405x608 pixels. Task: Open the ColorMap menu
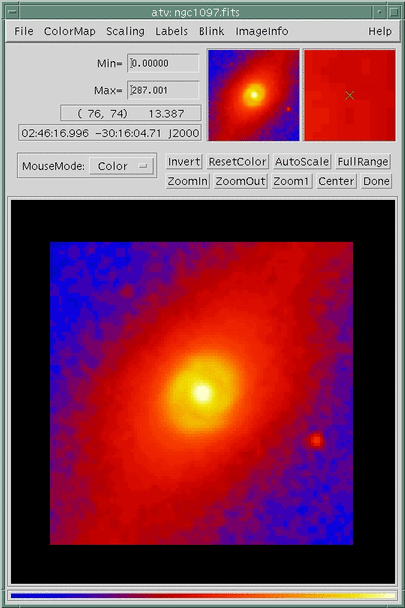tap(69, 31)
